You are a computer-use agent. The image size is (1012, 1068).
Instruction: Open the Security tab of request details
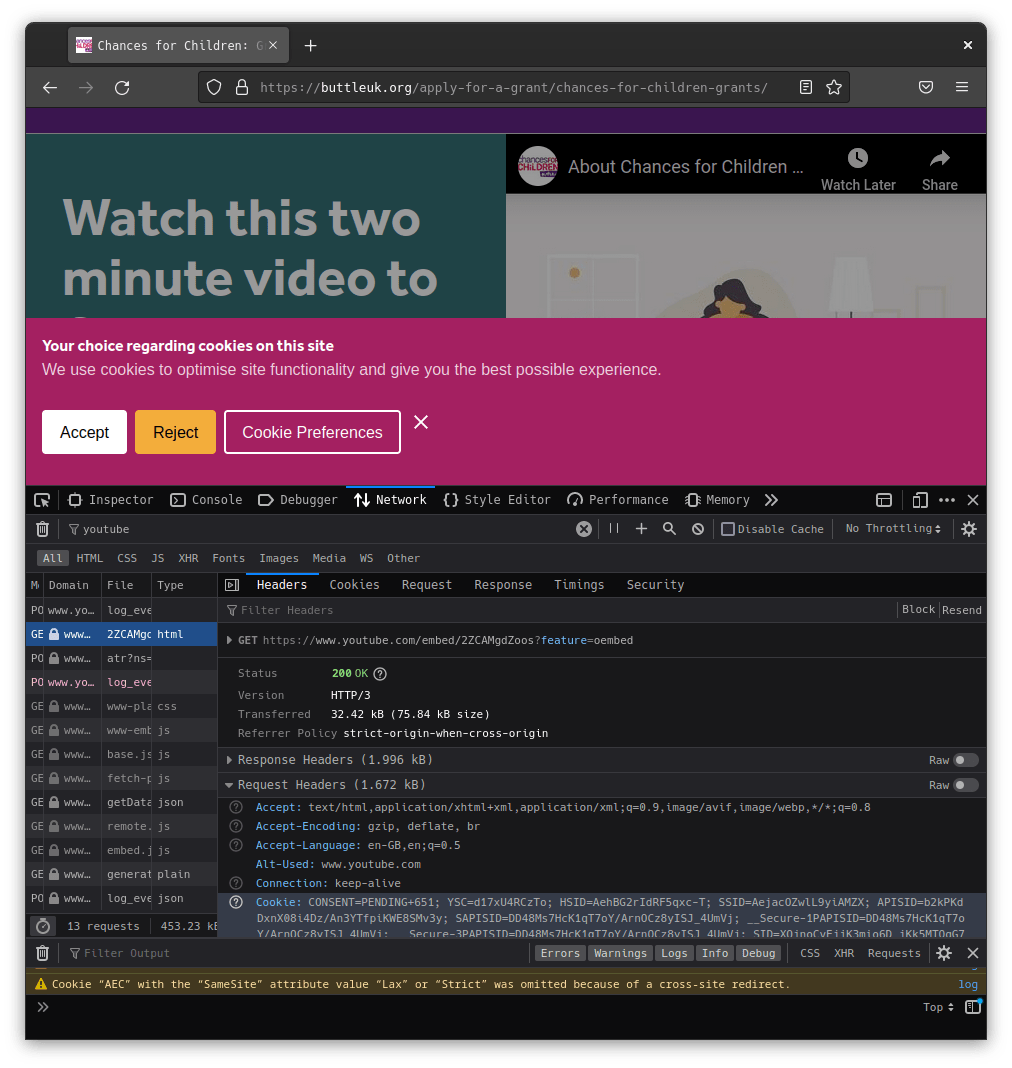(x=655, y=585)
